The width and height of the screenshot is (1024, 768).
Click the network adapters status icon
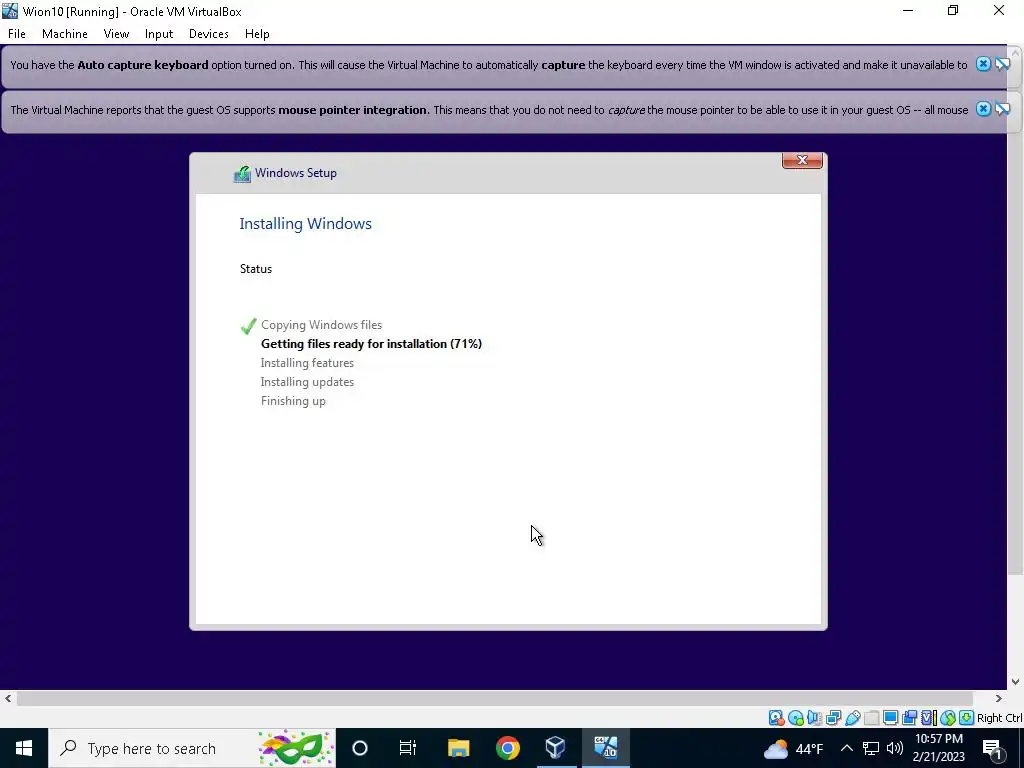833,718
